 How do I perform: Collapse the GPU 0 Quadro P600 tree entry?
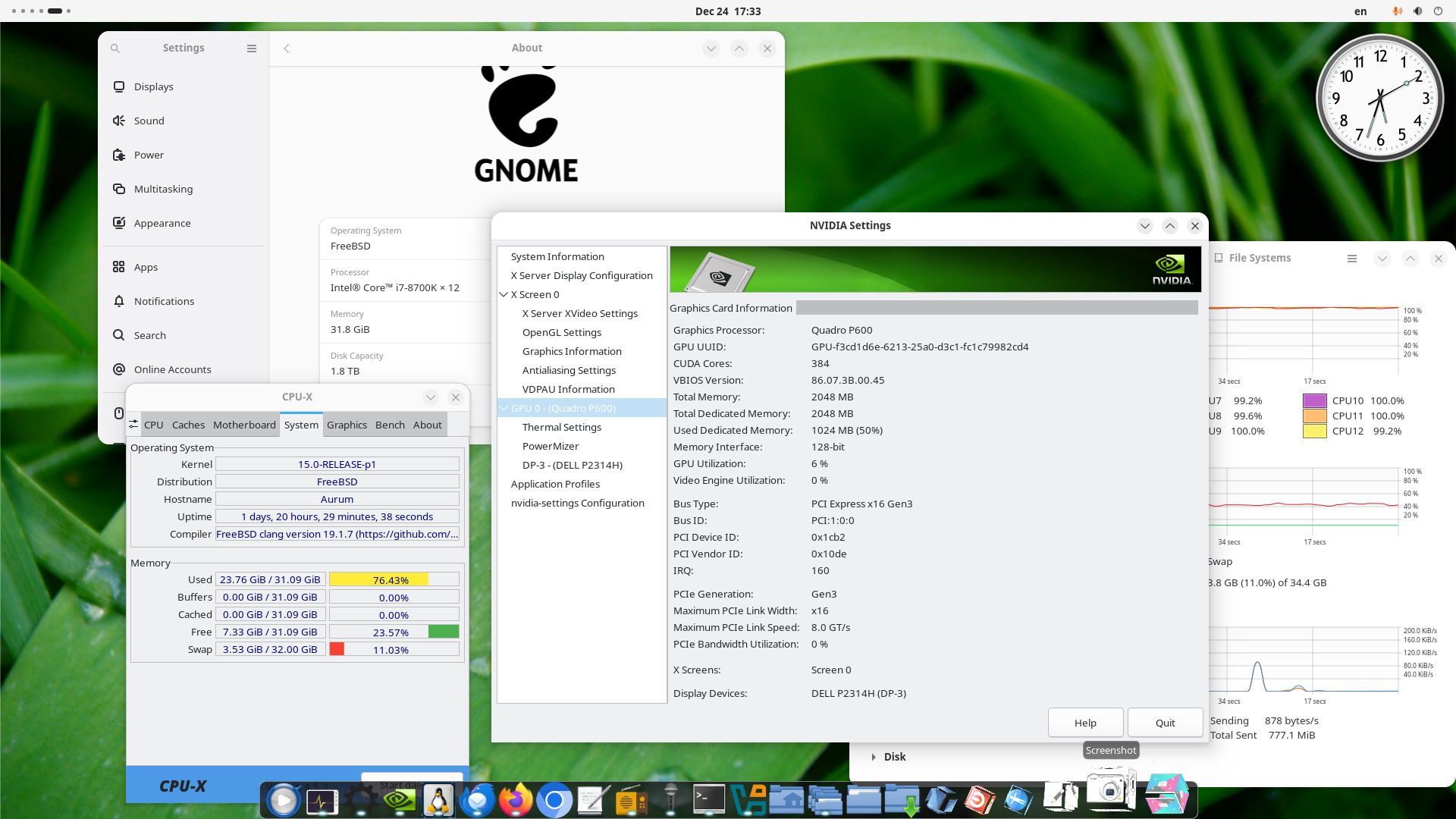click(504, 408)
